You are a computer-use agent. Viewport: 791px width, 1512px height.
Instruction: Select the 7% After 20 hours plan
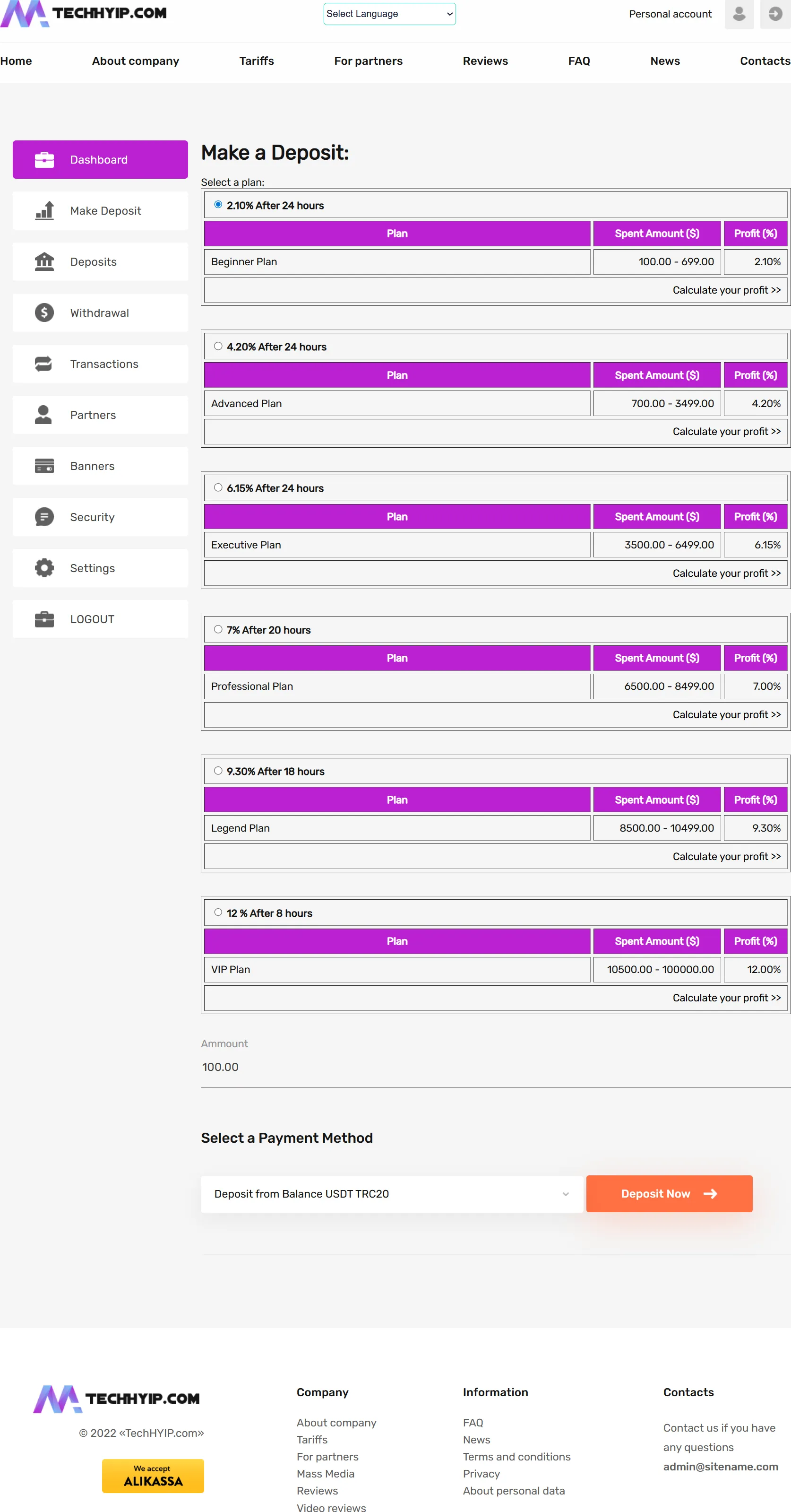tap(218, 629)
